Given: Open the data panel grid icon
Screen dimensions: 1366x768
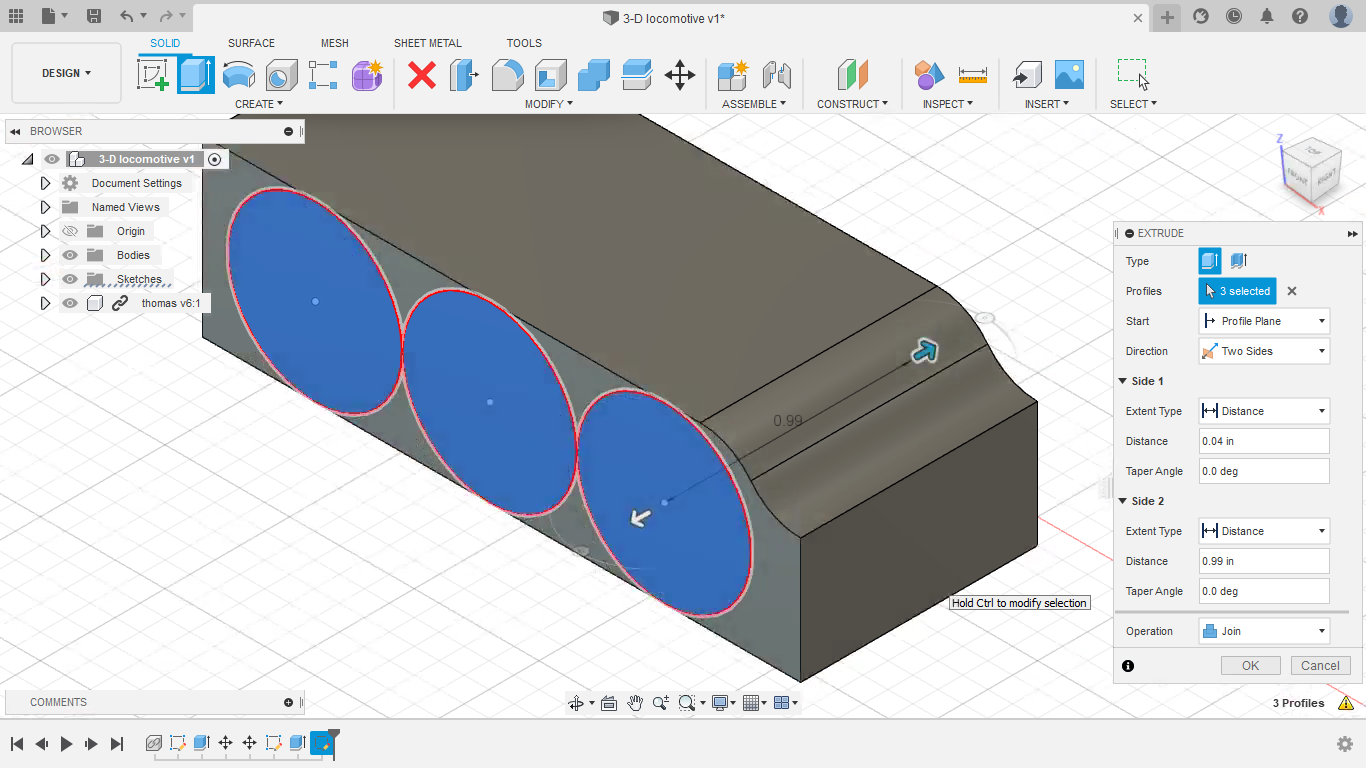Looking at the screenshot, I should (16, 16).
